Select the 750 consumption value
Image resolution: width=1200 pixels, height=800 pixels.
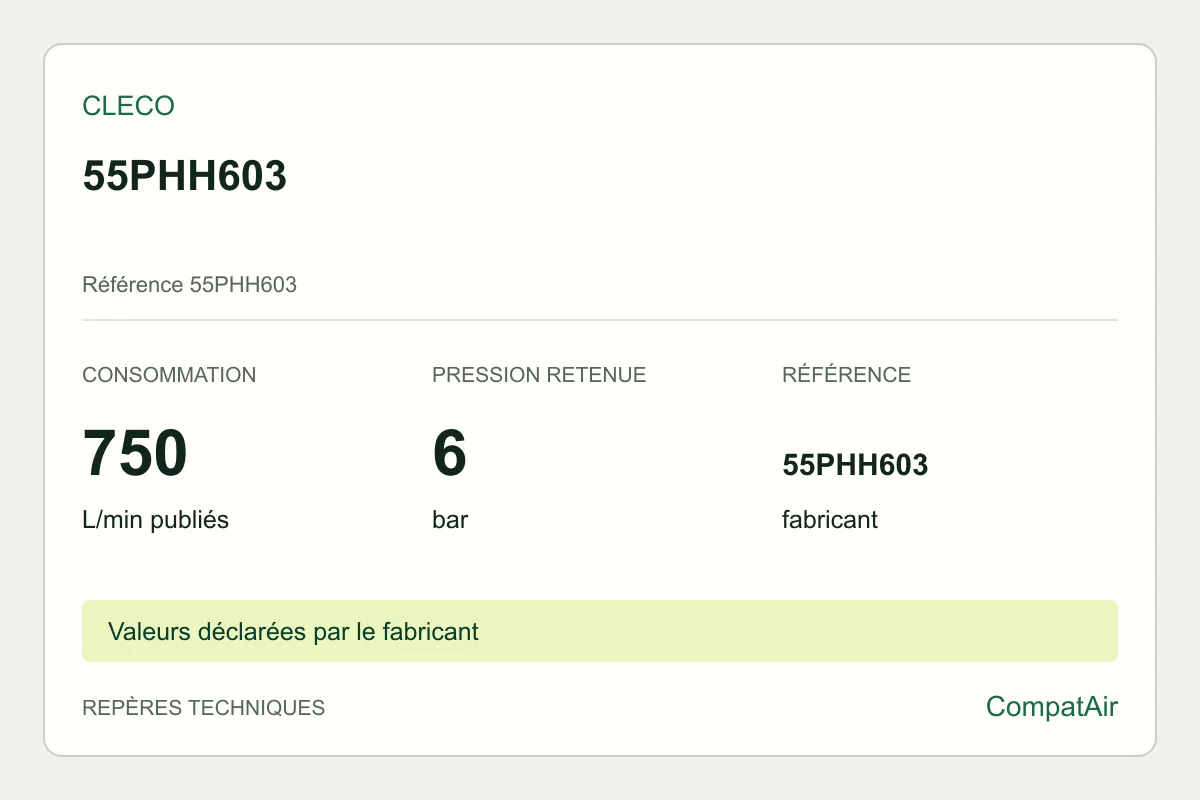[135, 453]
